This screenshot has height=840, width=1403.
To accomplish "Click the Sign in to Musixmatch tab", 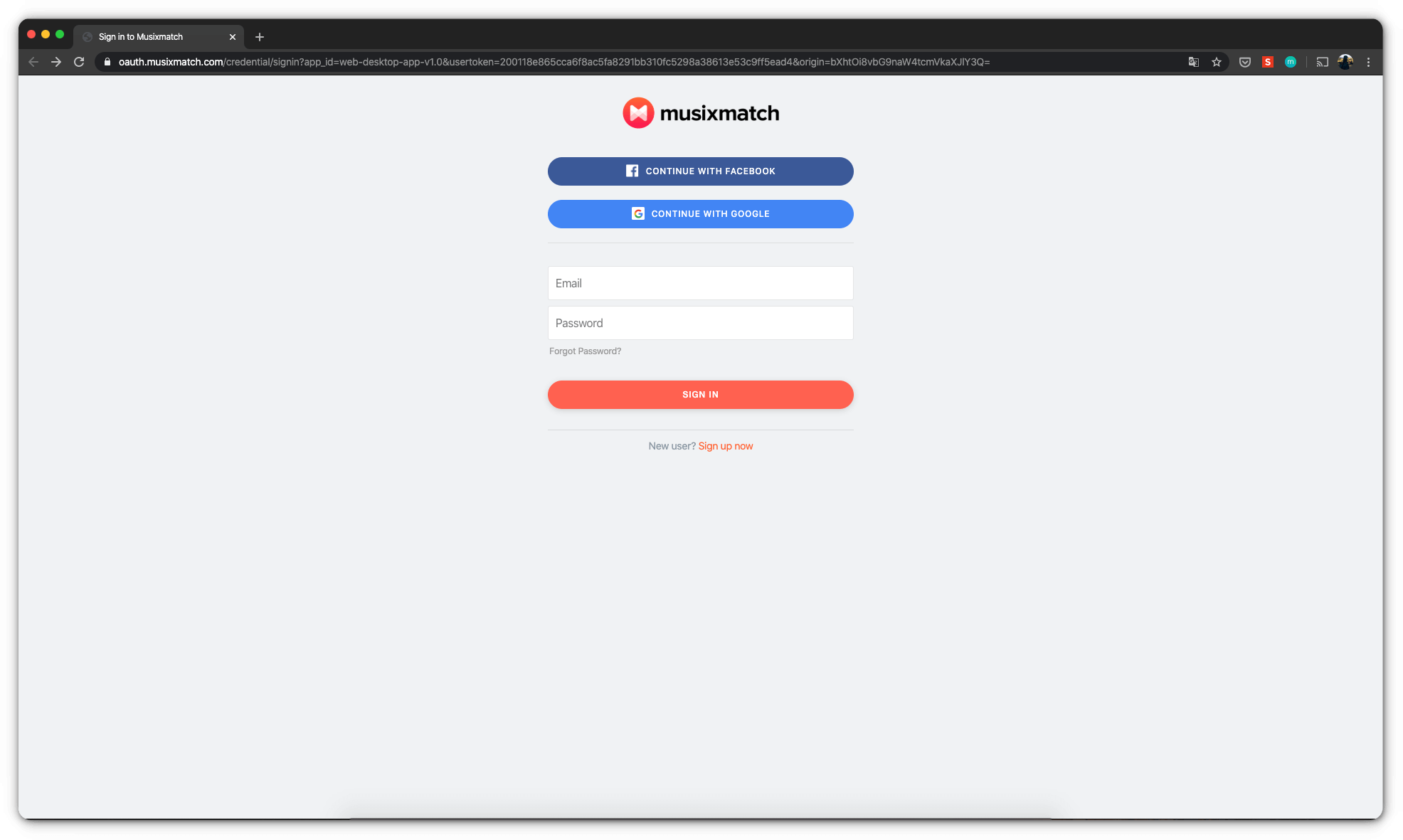I will [x=155, y=37].
